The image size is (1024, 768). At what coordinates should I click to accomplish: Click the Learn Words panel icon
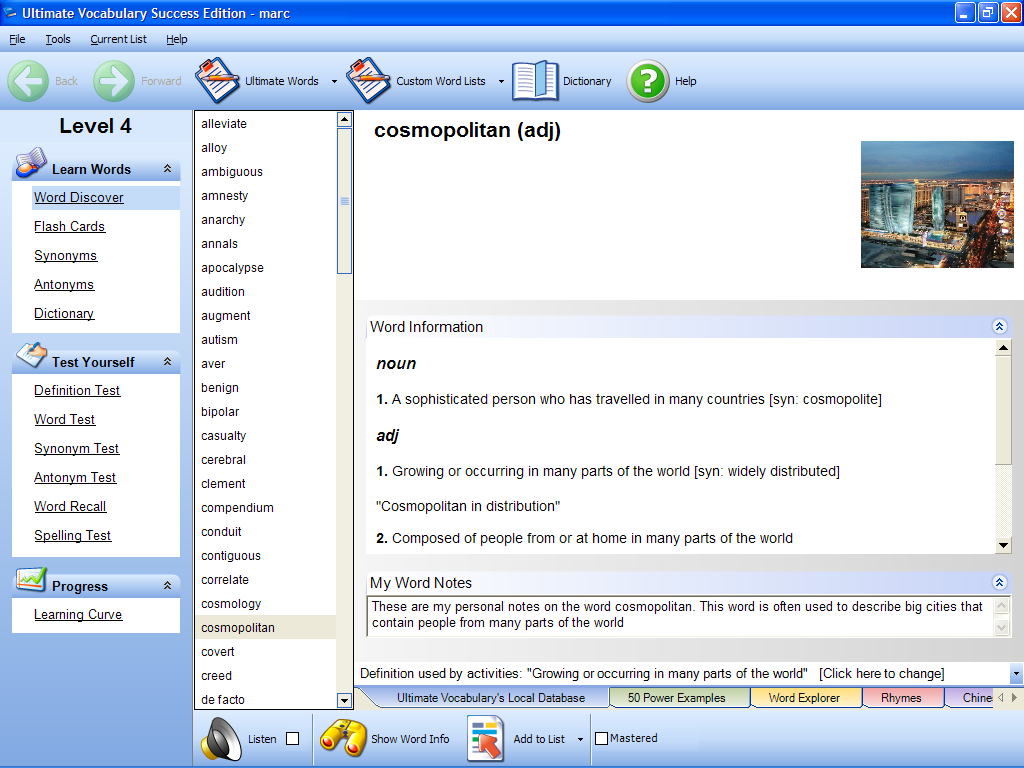tap(31, 163)
